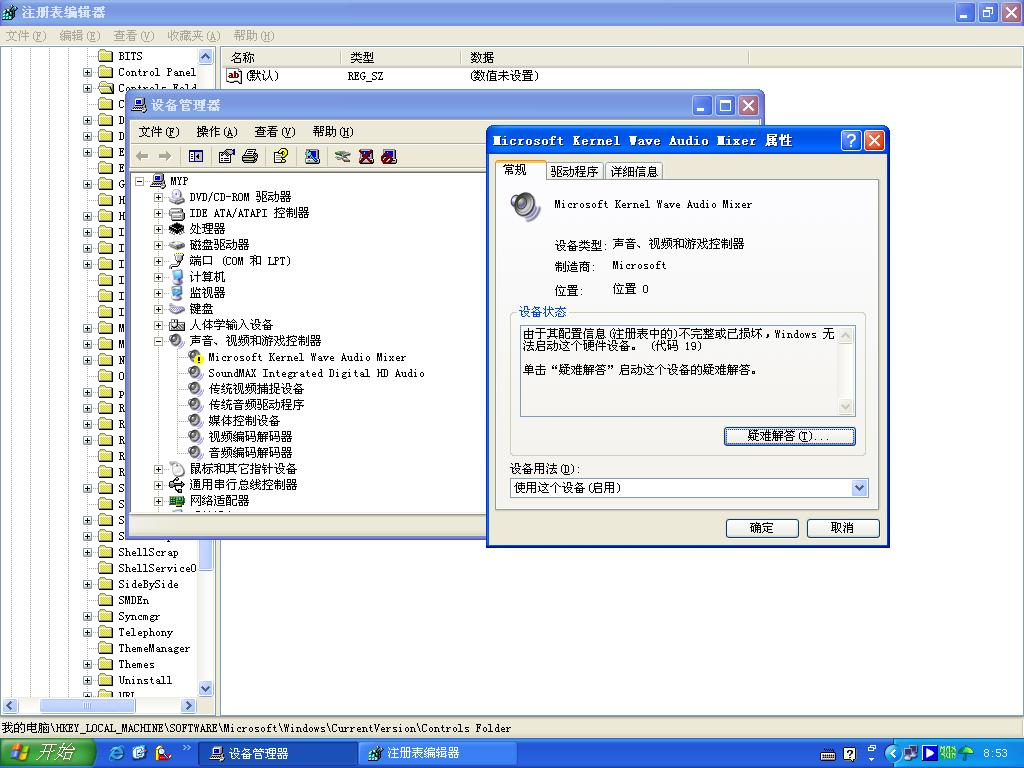Click the green umbrella tray icon

(966, 753)
